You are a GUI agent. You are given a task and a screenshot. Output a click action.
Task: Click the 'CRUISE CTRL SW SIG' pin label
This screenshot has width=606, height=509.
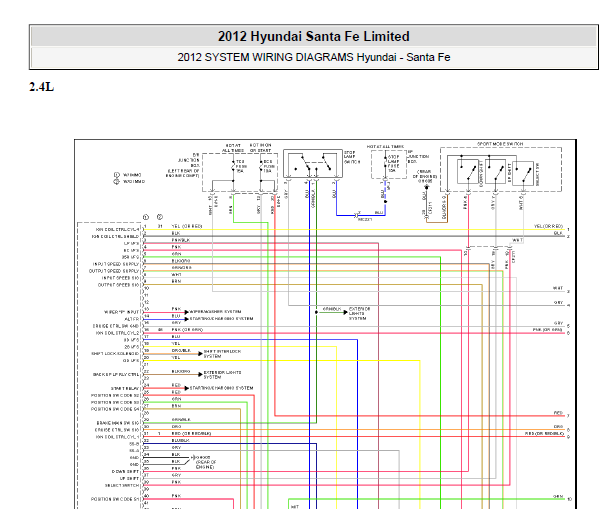[117, 430]
